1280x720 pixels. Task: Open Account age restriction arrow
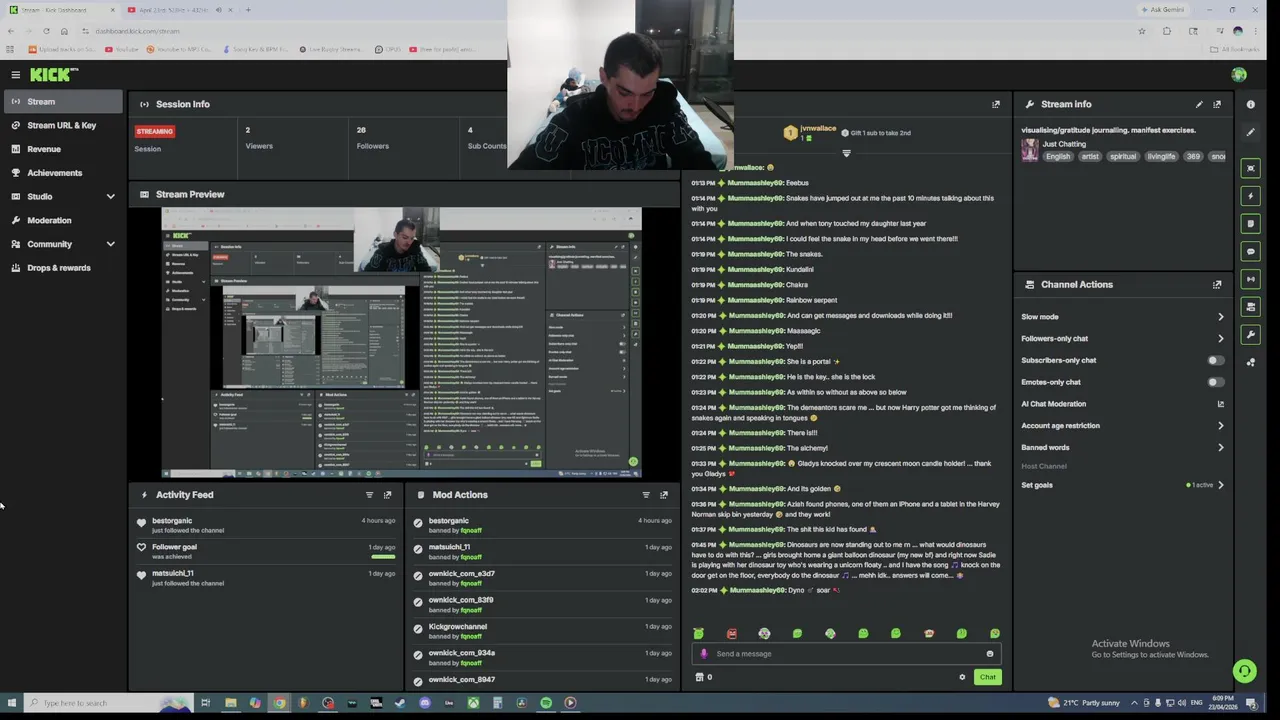pyautogui.click(x=1220, y=426)
